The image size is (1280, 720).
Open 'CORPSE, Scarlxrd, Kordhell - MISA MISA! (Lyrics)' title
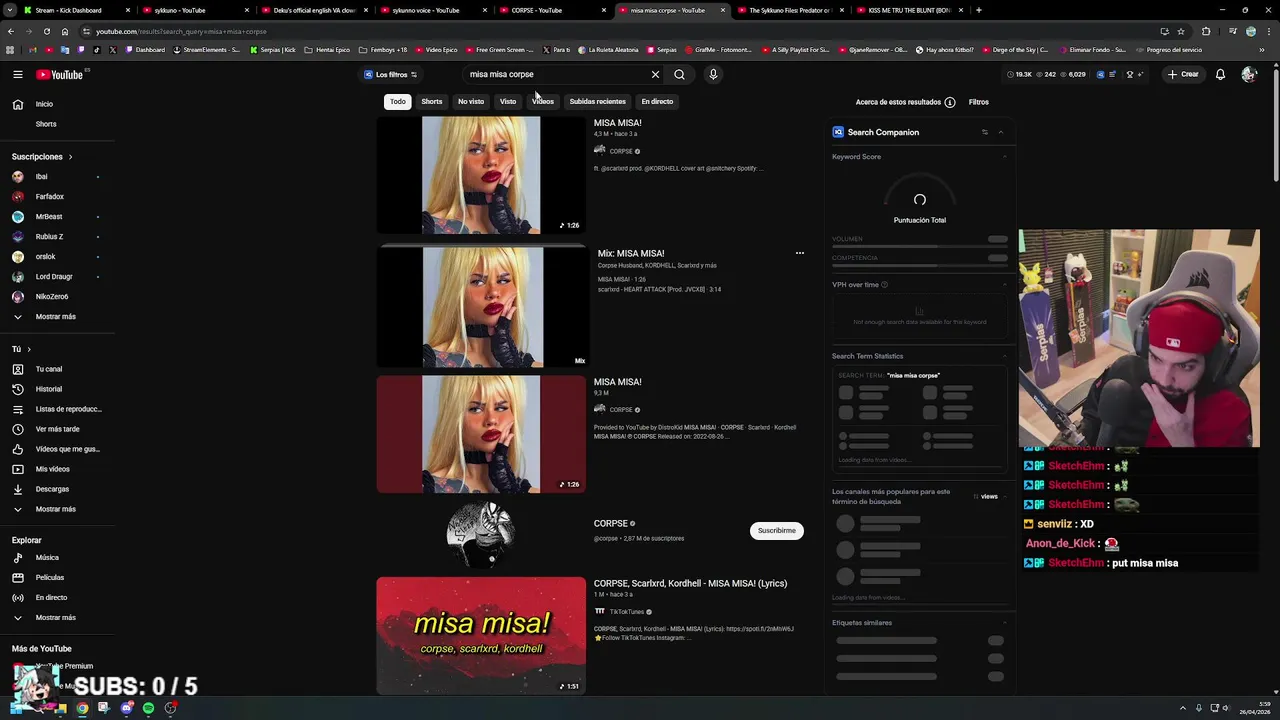pyautogui.click(x=690, y=583)
